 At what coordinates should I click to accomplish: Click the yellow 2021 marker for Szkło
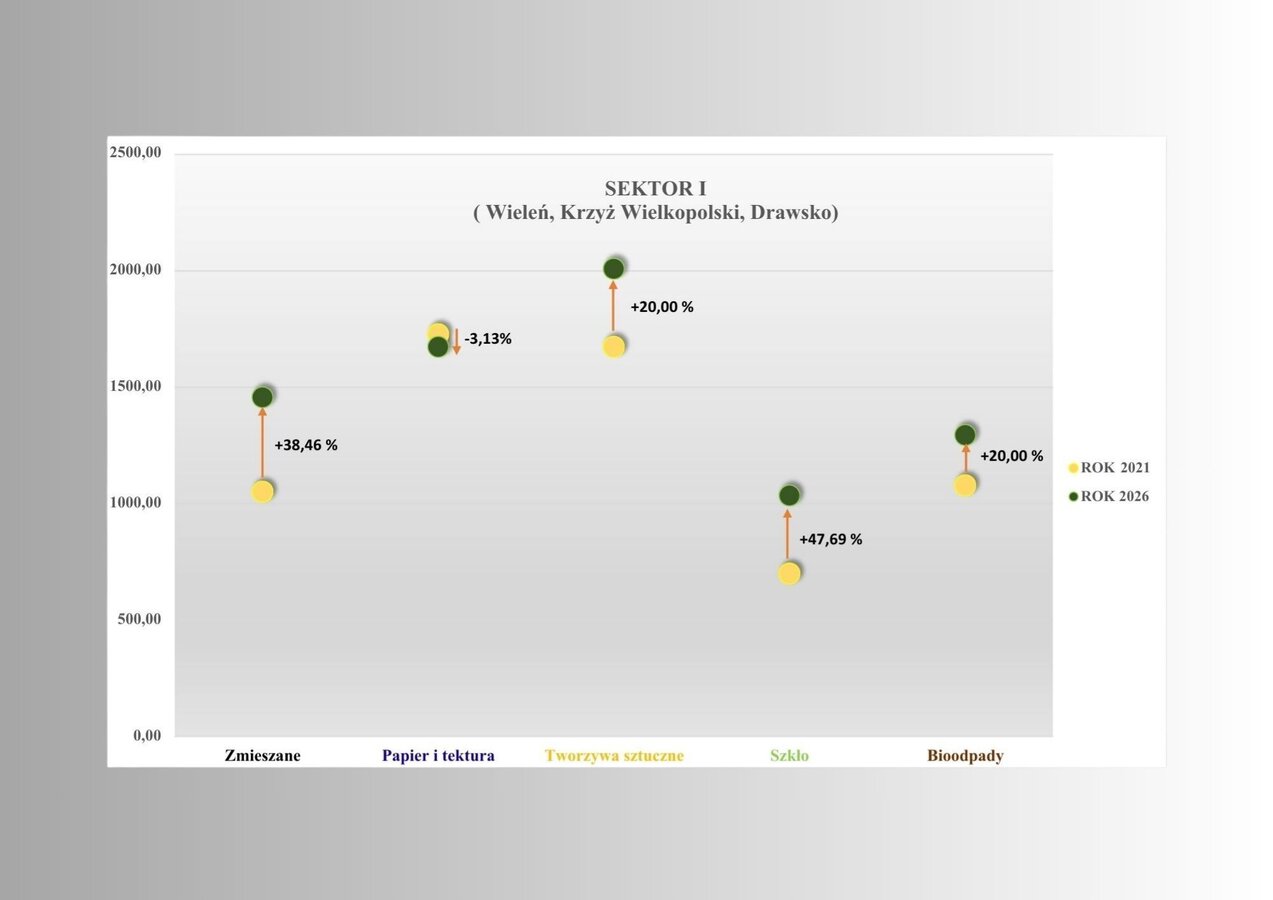(789, 573)
